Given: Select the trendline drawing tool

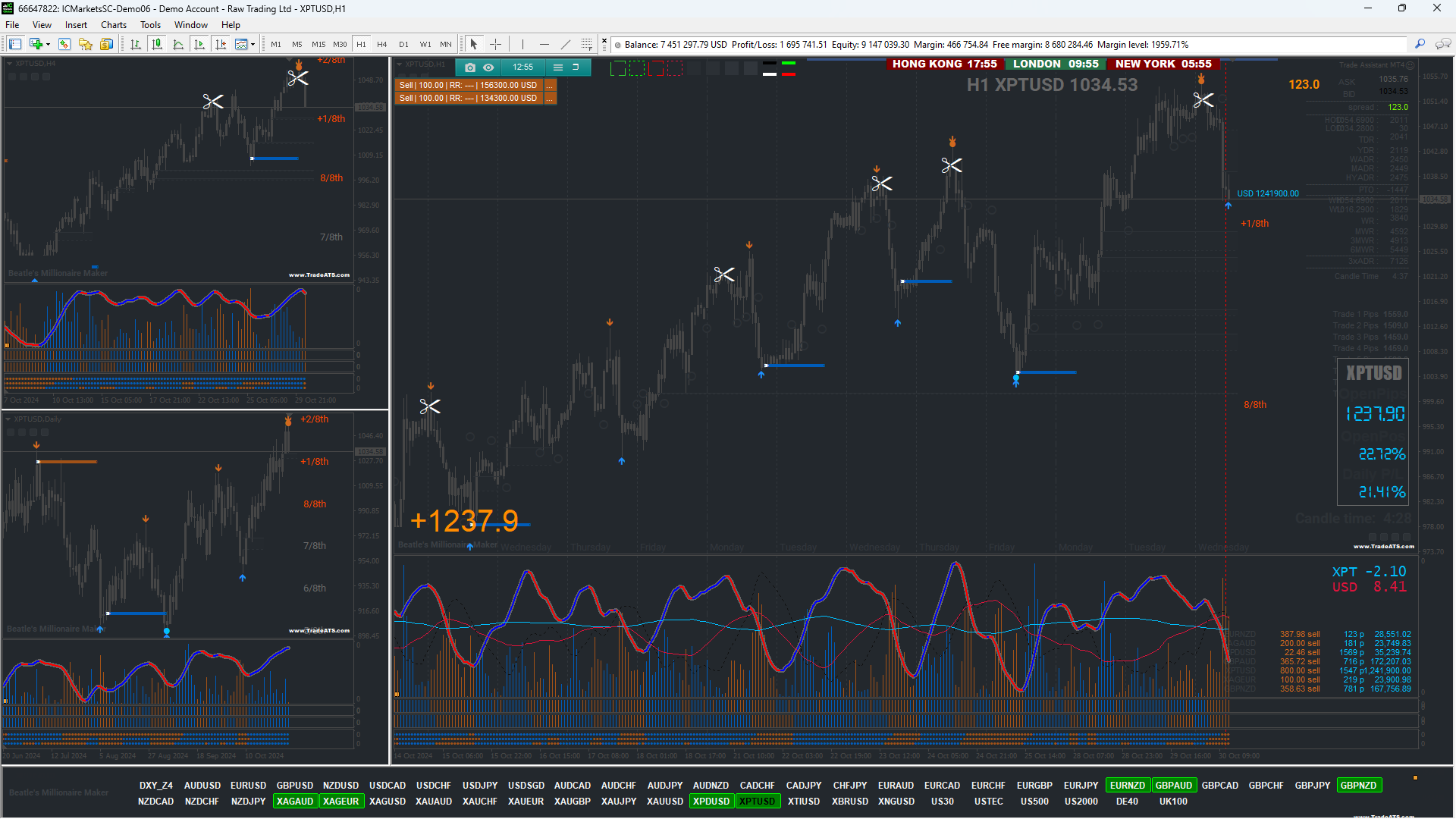Looking at the screenshot, I should (x=565, y=45).
